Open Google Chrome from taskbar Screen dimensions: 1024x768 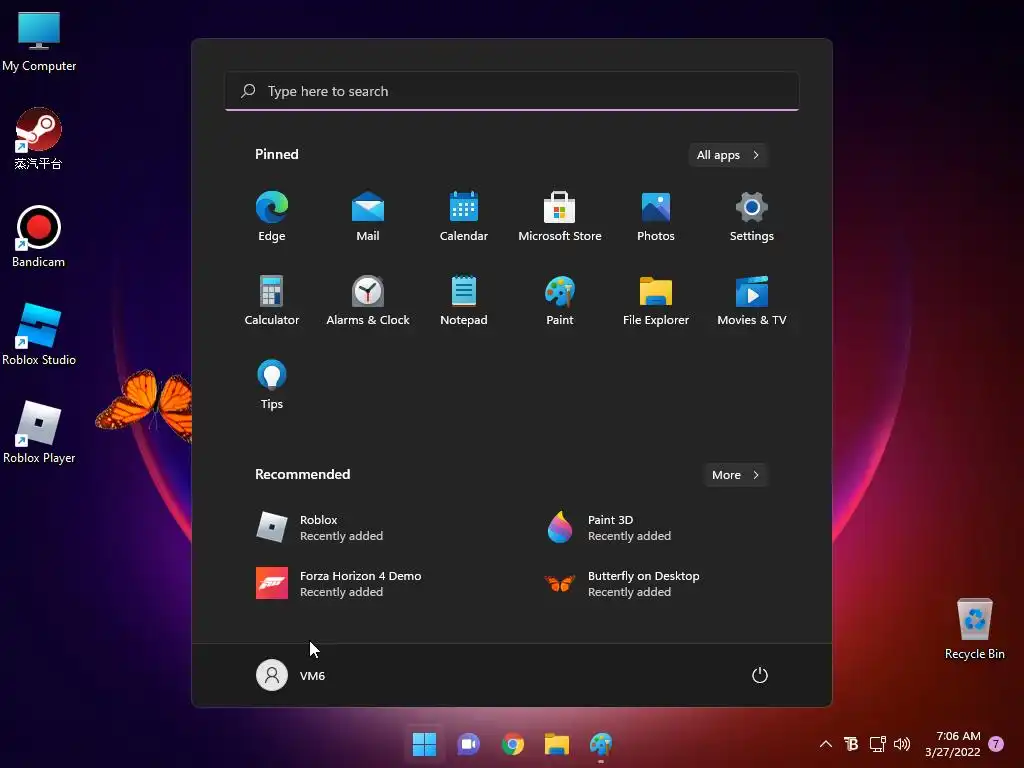(513, 744)
